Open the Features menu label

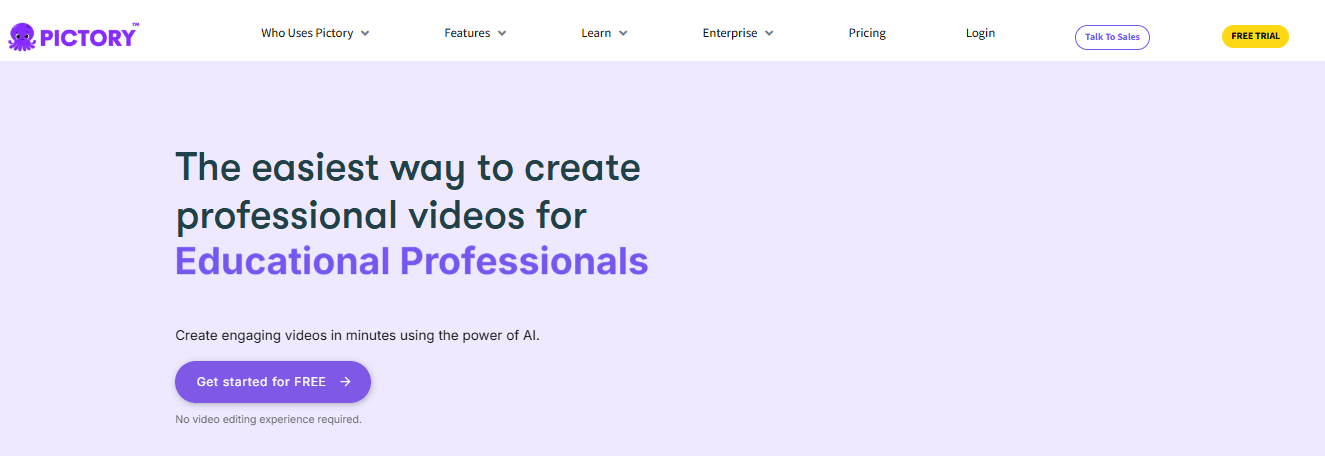point(467,33)
